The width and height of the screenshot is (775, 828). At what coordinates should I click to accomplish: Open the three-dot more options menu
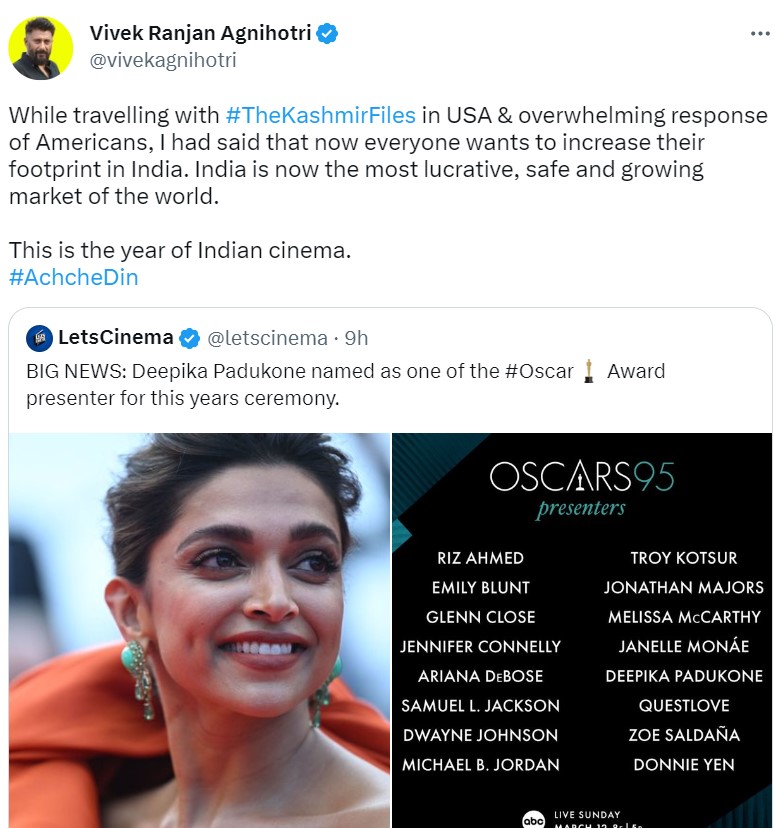760,33
